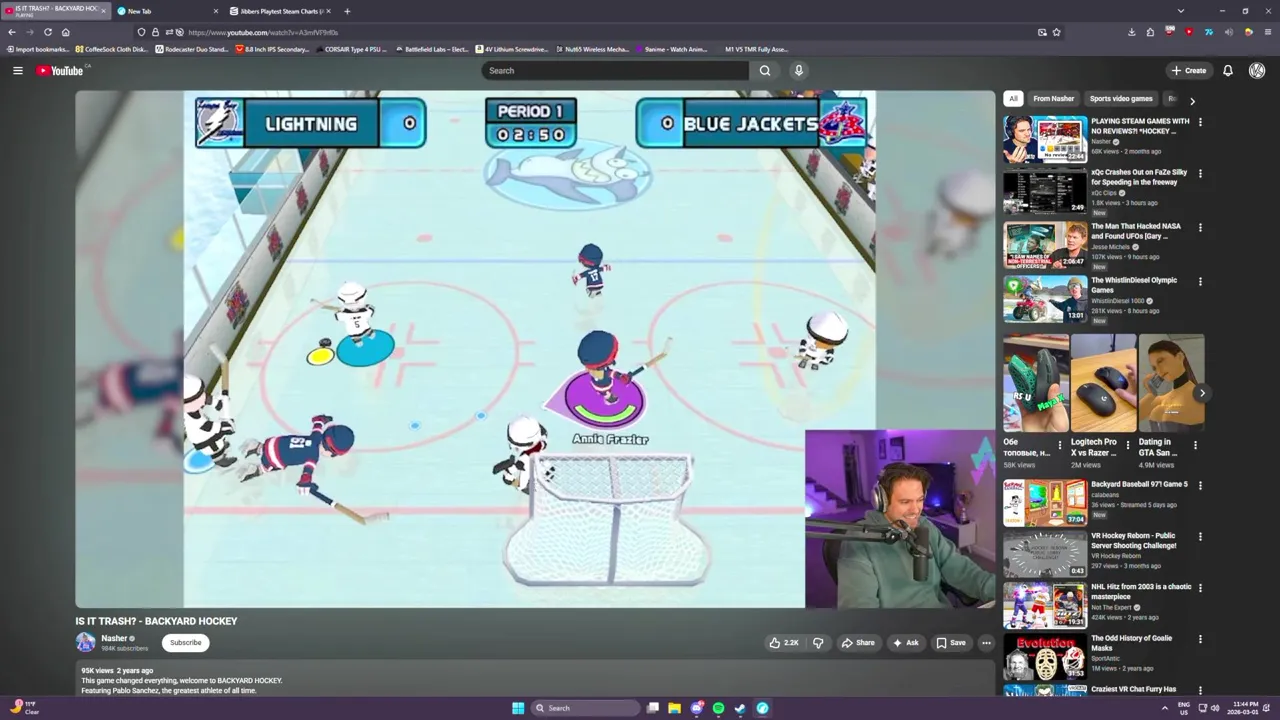The width and height of the screenshot is (1280, 720).
Task: Select the All filter chip
Action: coord(1013,99)
